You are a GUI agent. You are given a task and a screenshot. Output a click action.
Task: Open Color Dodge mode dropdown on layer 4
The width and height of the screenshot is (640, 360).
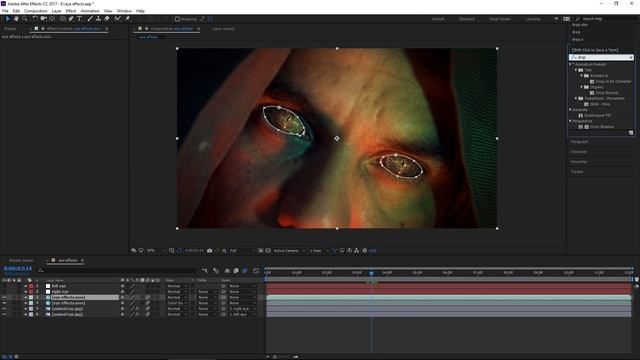coord(178,303)
